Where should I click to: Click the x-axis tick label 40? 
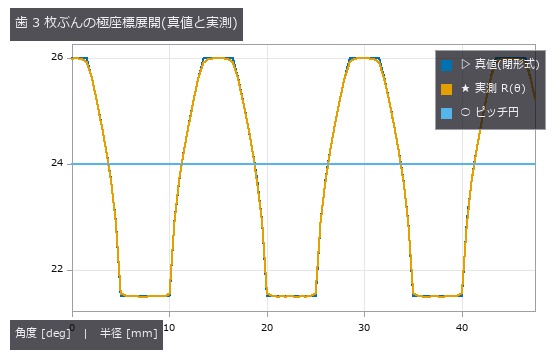click(462, 328)
